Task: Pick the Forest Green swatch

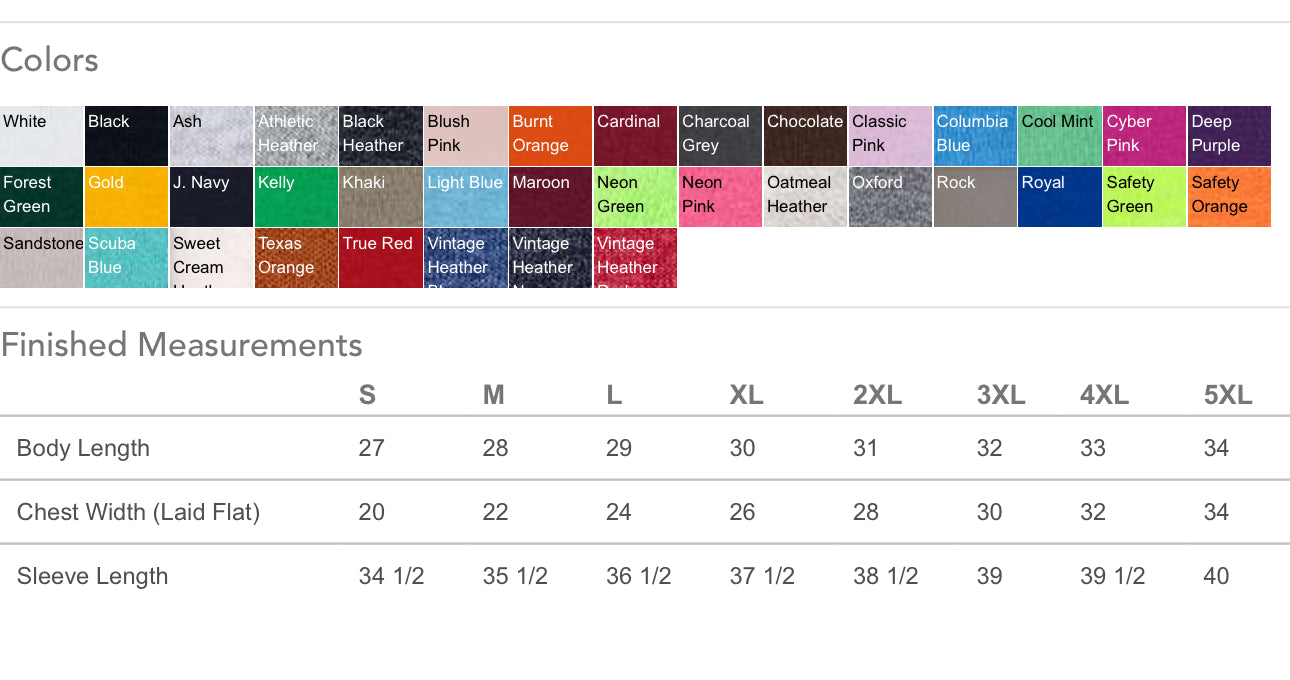Action: [41, 197]
